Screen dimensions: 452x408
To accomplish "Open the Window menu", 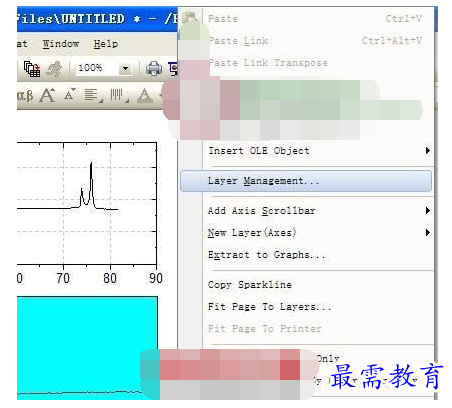I will 61,44.
